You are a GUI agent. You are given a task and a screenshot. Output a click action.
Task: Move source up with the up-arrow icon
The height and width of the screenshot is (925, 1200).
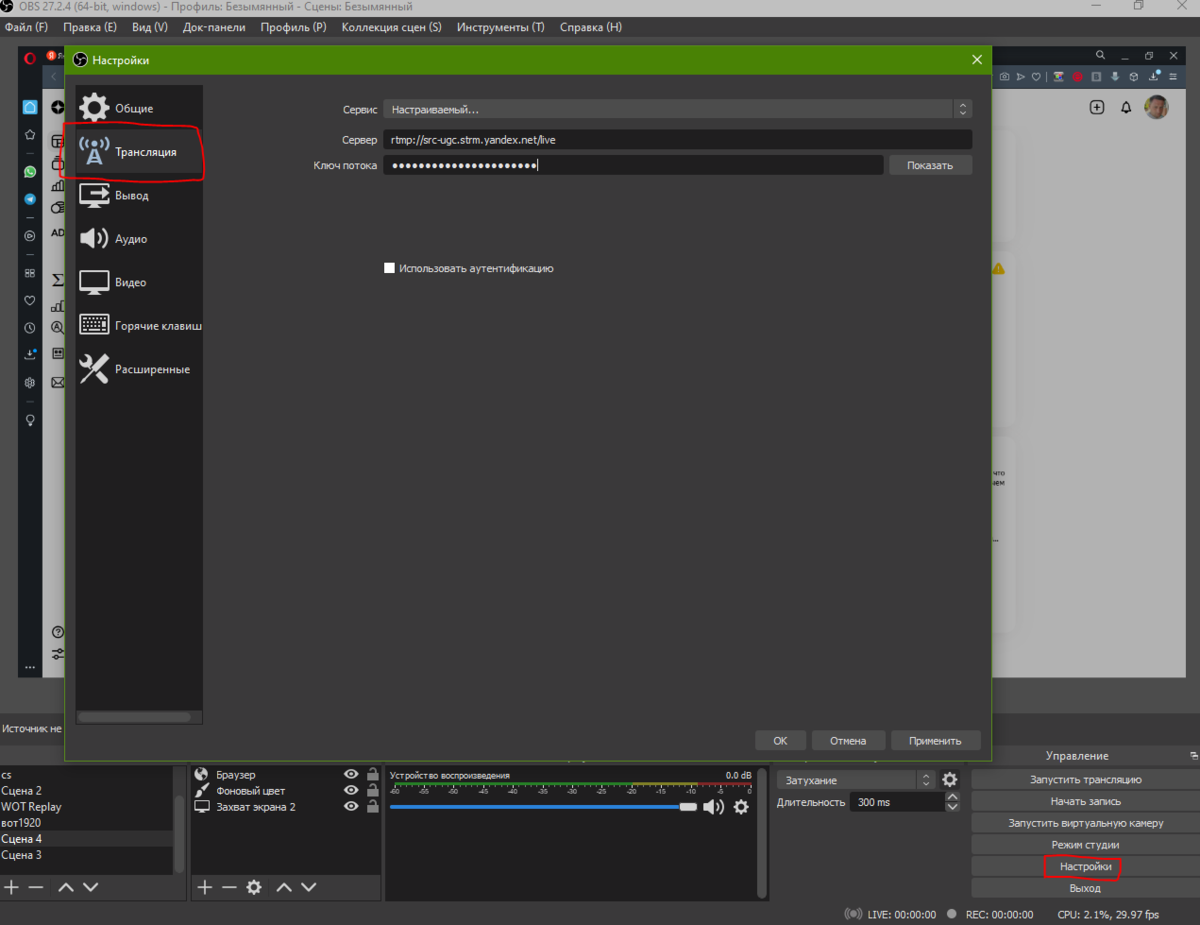tap(284, 887)
